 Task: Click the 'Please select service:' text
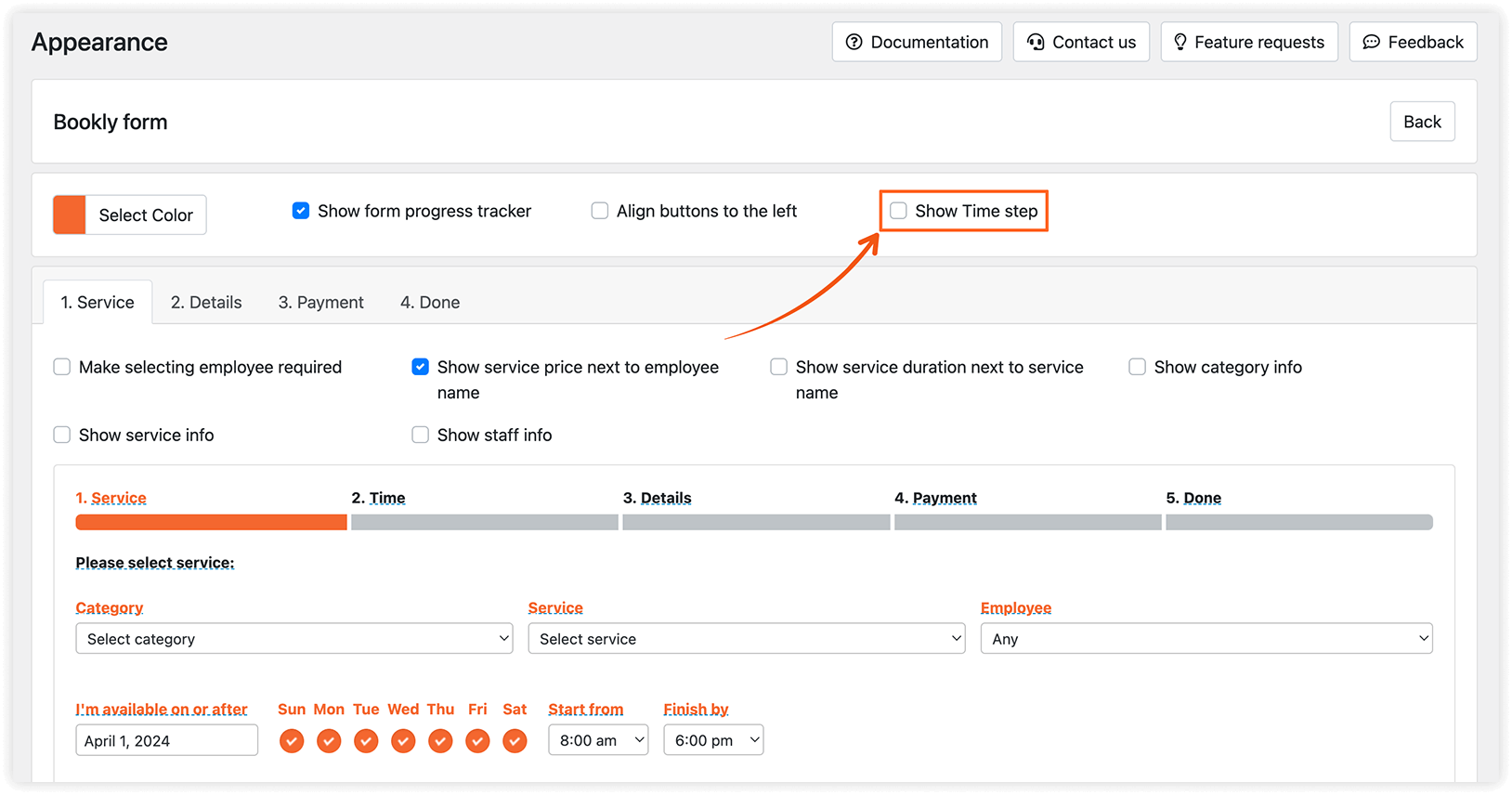(155, 563)
